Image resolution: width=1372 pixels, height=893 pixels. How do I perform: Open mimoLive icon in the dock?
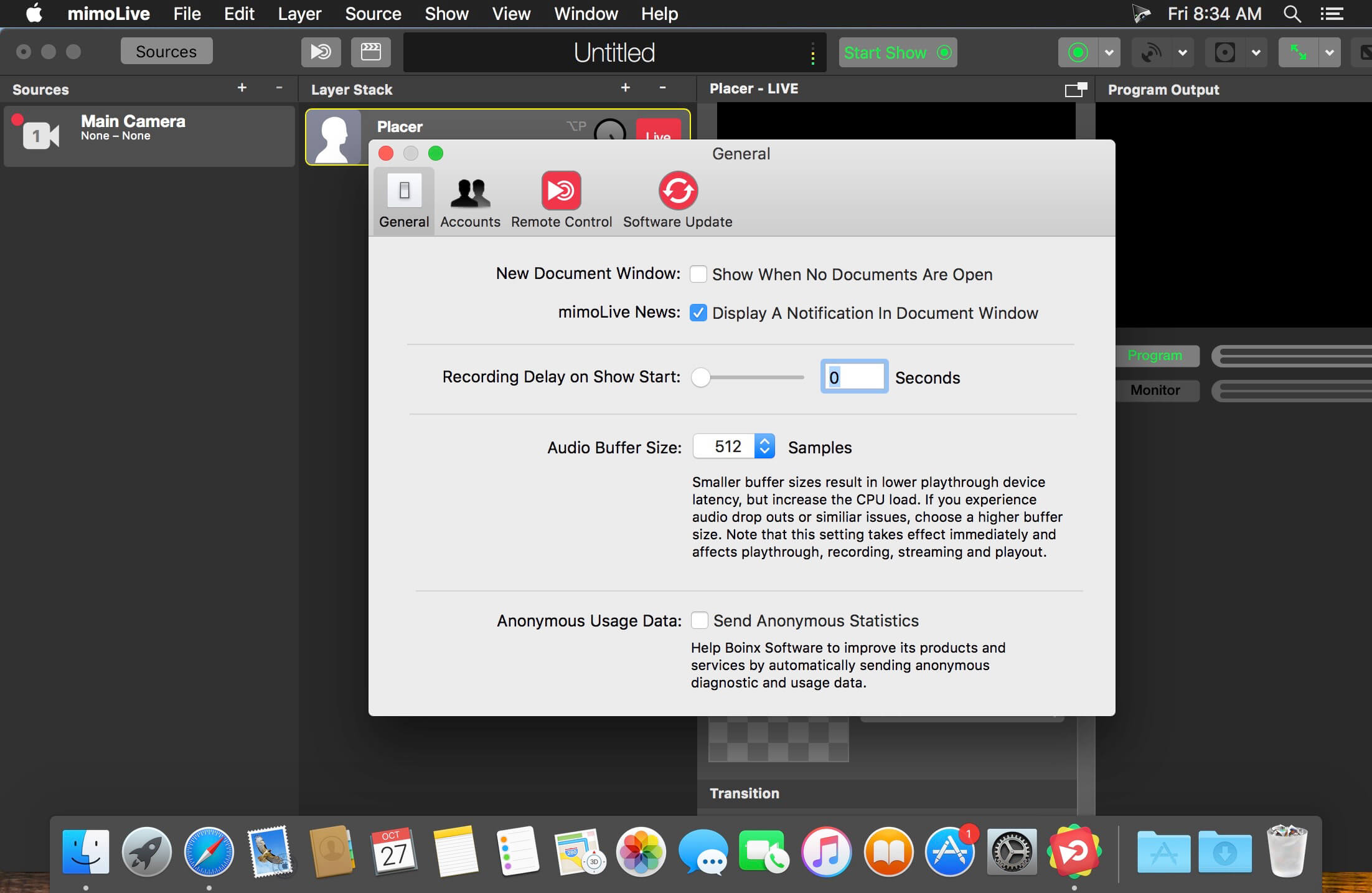click(1074, 851)
